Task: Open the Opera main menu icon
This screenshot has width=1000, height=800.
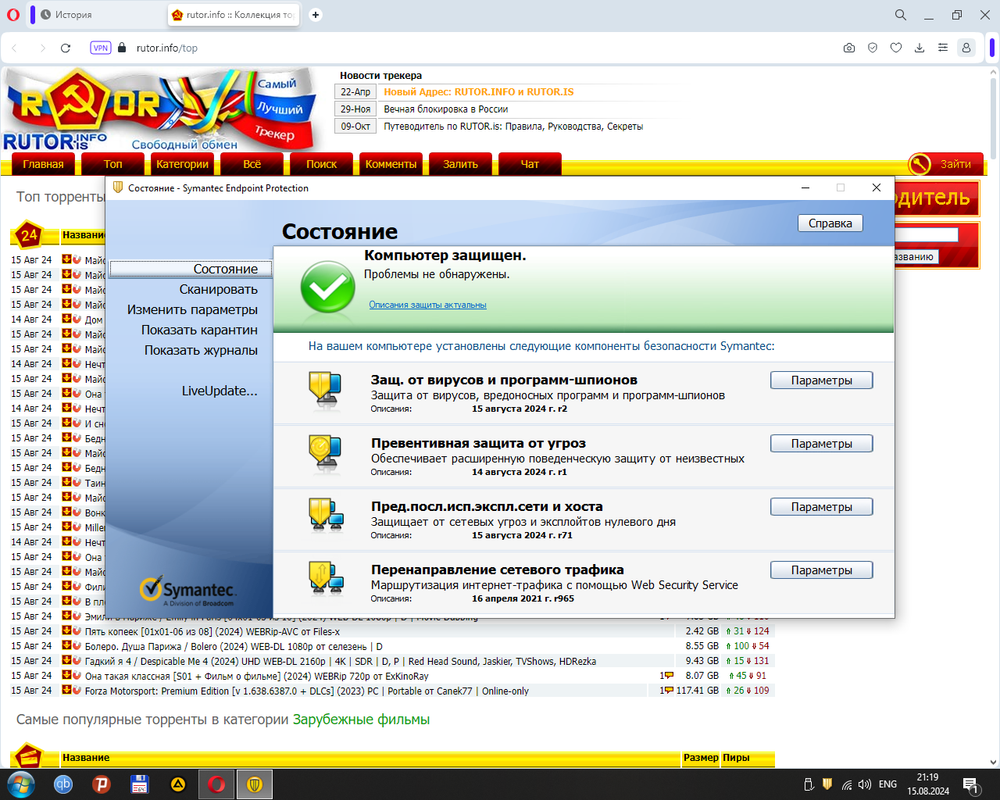Action: coord(13,15)
